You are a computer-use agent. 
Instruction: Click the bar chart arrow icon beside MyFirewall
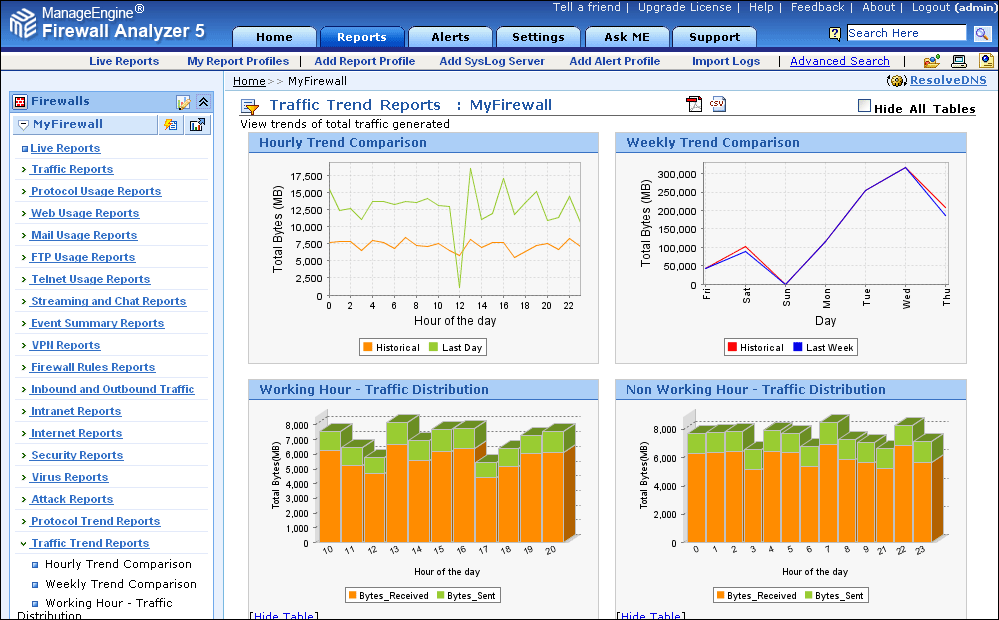tap(197, 125)
